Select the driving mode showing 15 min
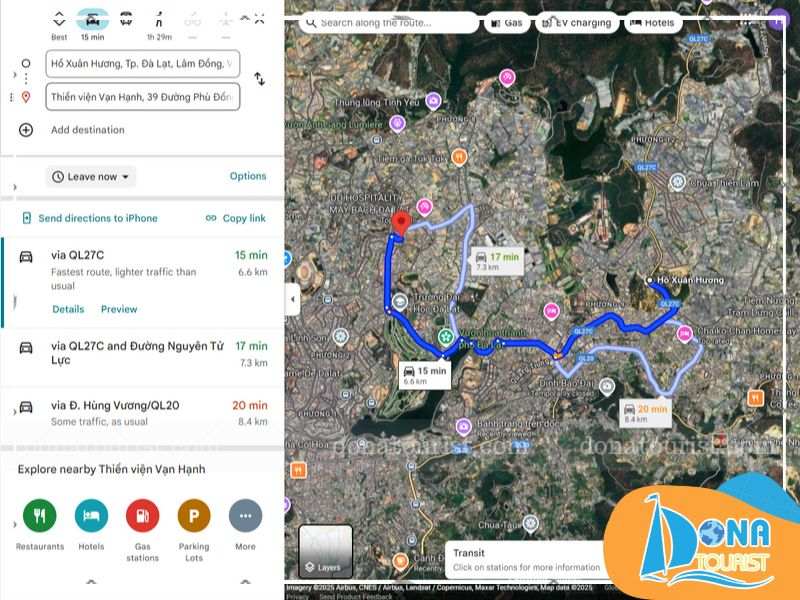 (x=92, y=24)
